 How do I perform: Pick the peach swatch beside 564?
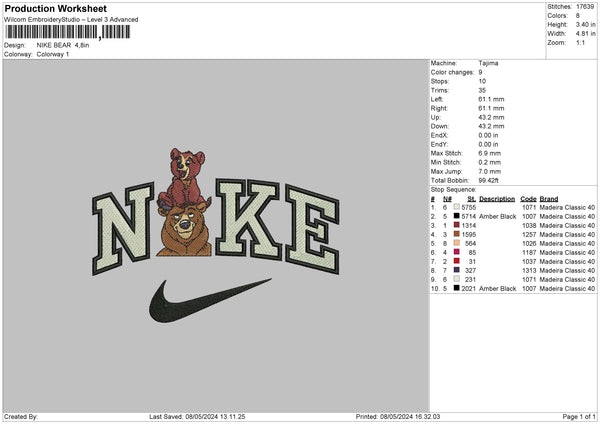point(457,243)
